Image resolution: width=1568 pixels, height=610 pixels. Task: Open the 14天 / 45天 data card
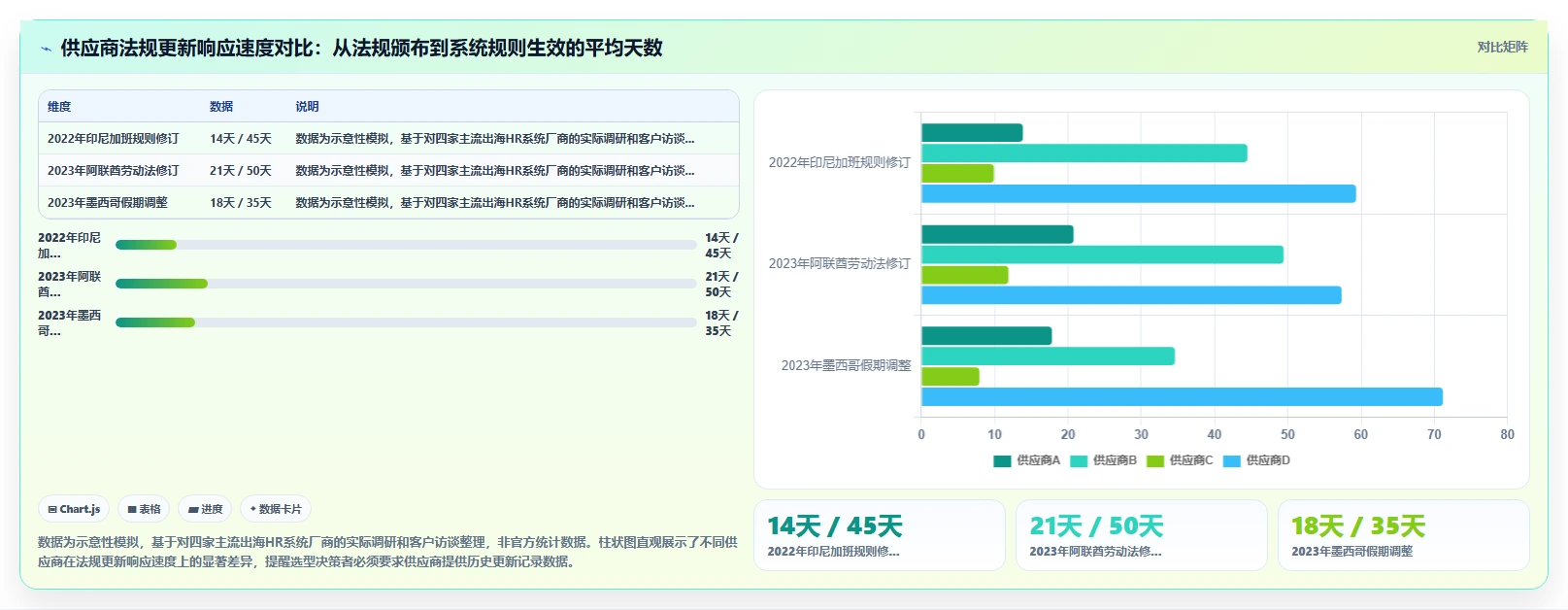[880, 535]
